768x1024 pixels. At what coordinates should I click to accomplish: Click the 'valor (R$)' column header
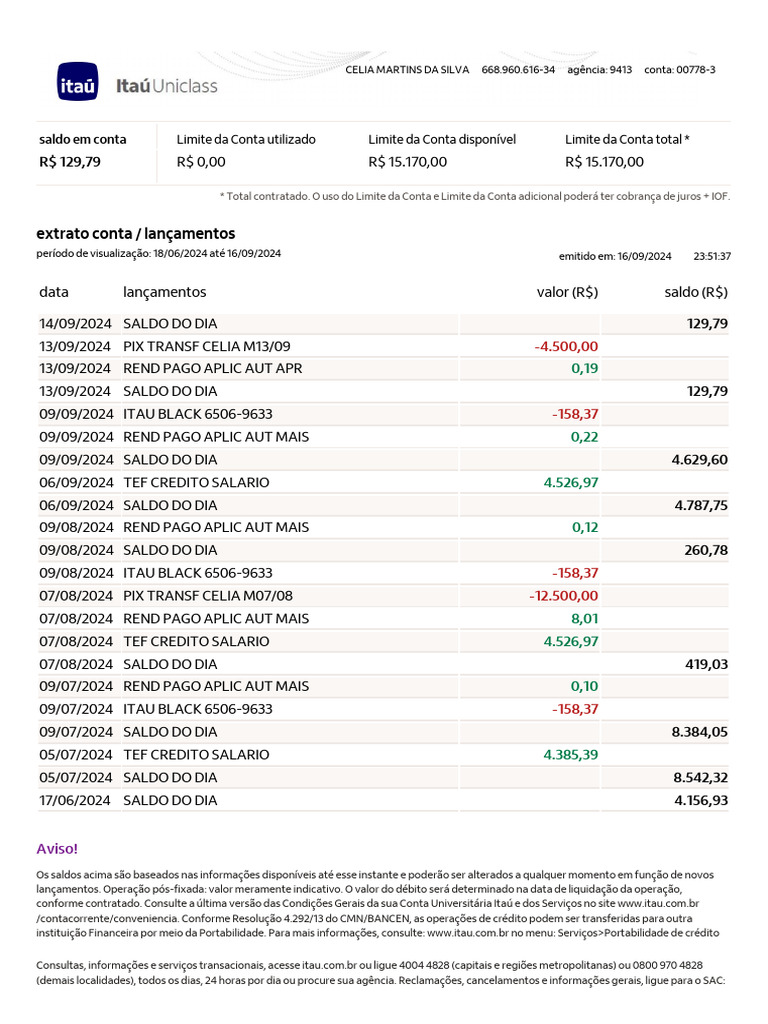coord(567,292)
